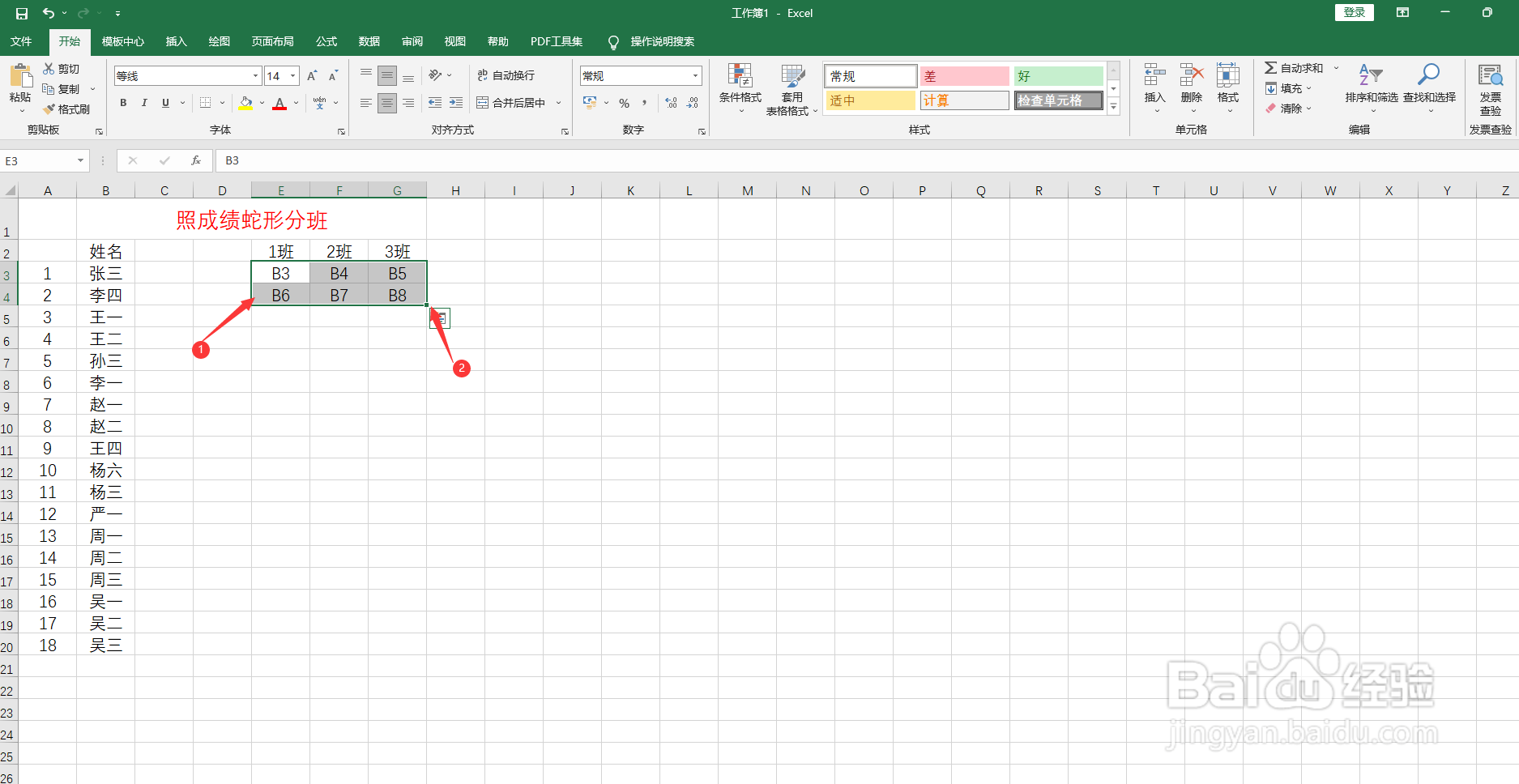Toggle center horizontal alignment

(x=387, y=103)
